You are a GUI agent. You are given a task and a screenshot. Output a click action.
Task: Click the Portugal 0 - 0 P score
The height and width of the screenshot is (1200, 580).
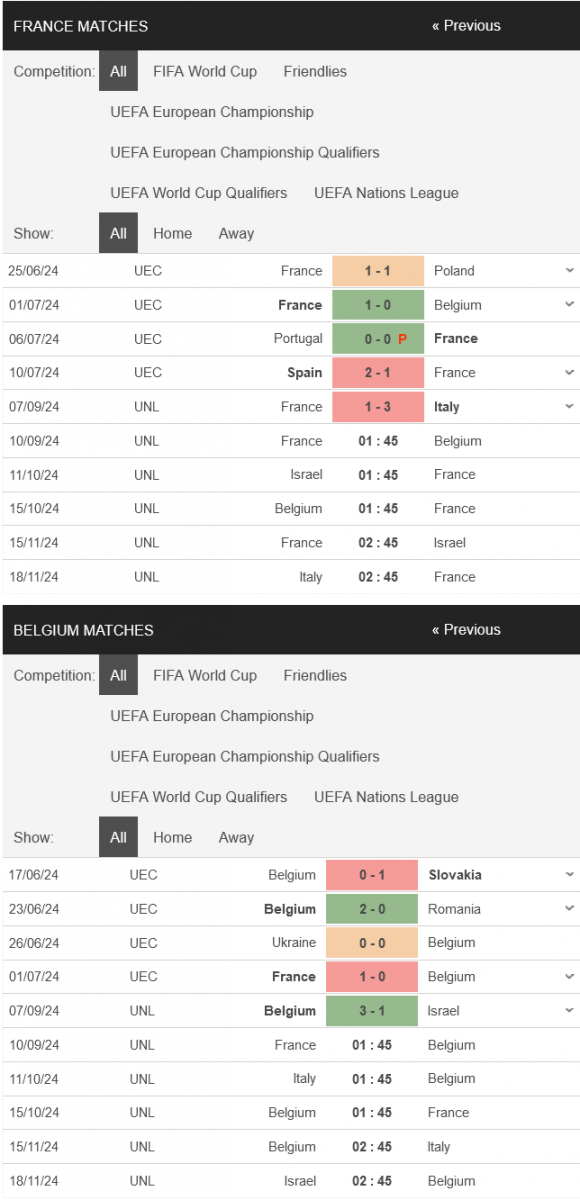pos(378,339)
